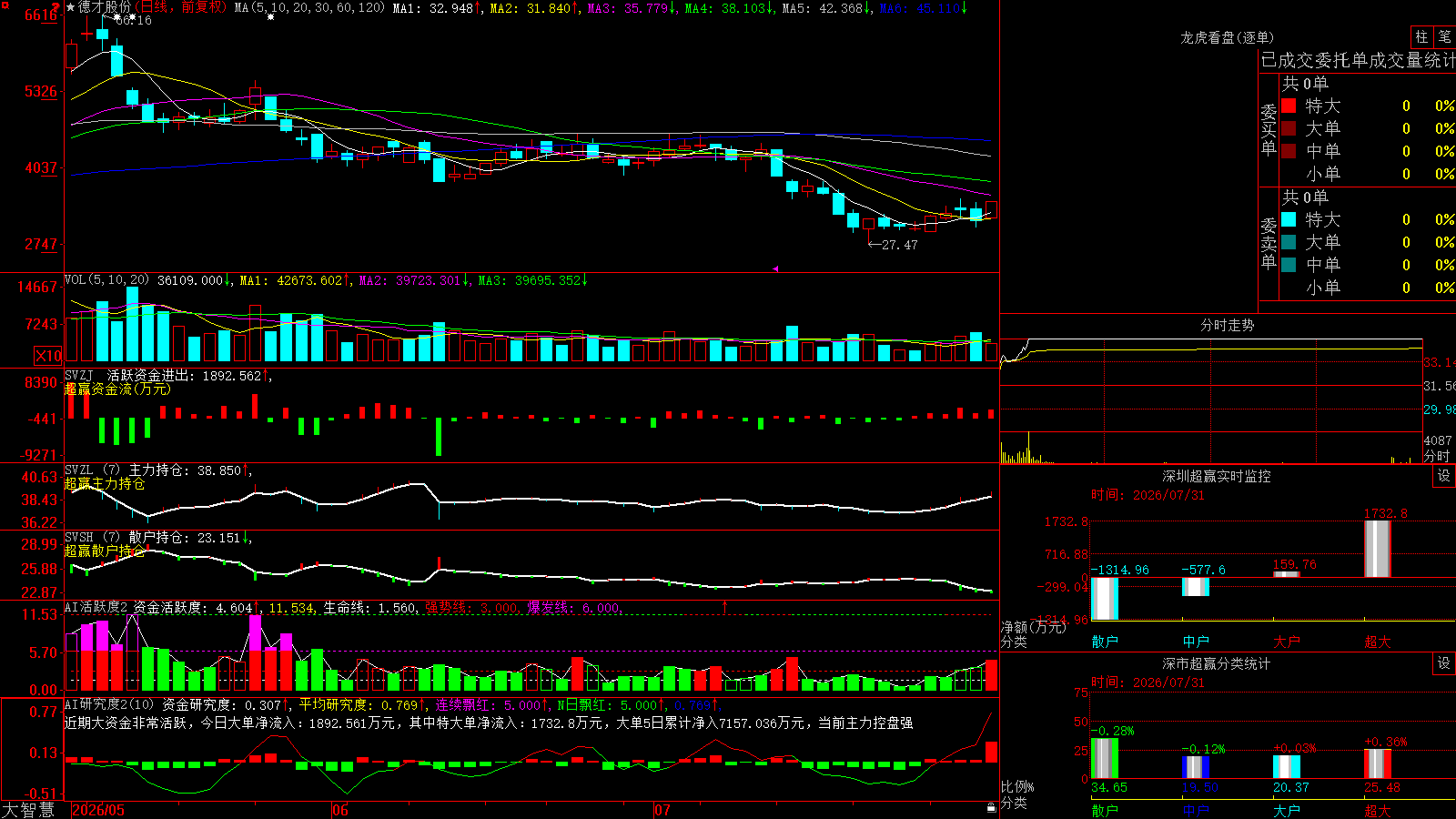Click the teal 中单 swatch under 委卖单
The width and height of the screenshot is (1456, 819).
(1289, 265)
